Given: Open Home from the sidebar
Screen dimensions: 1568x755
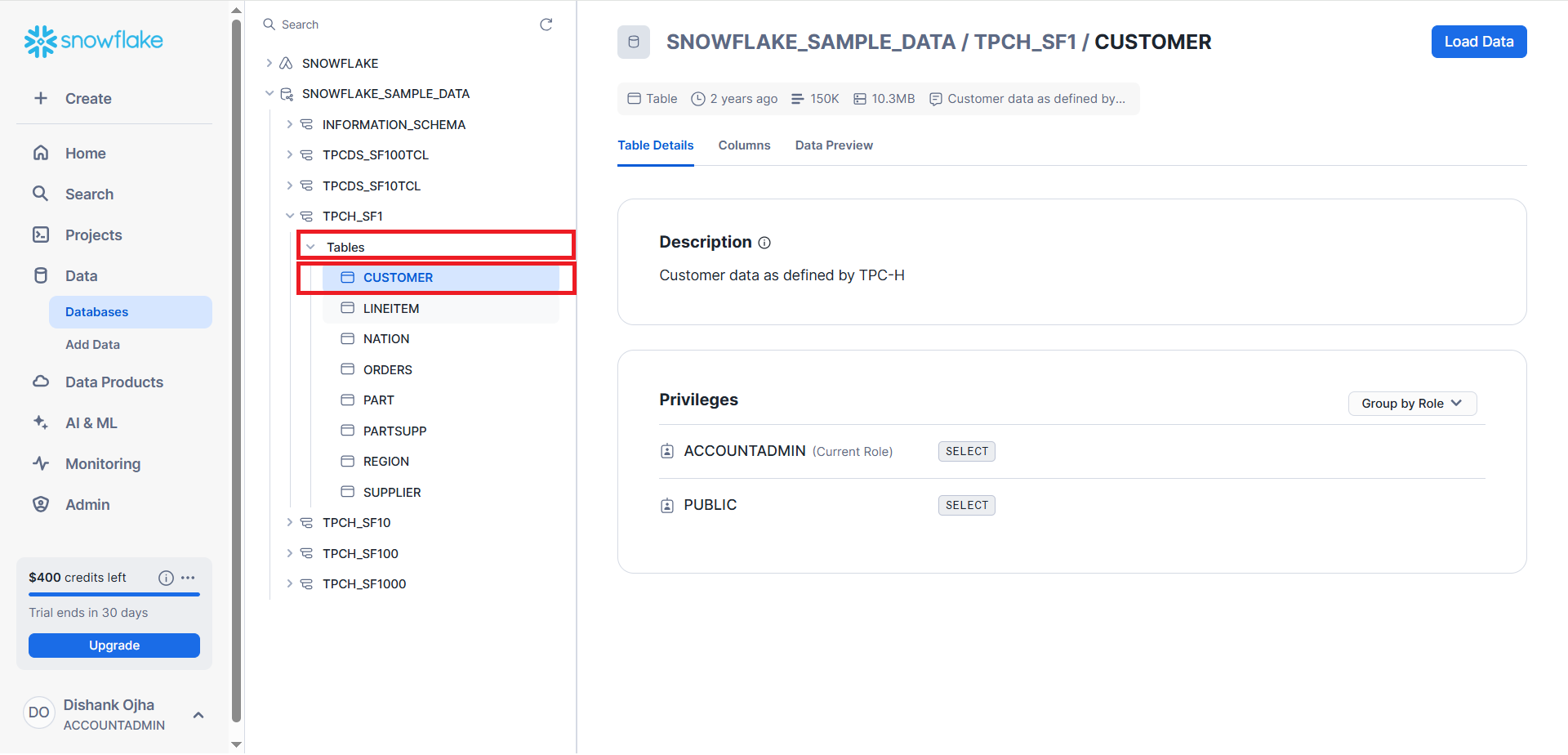Looking at the screenshot, I should pyautogui.click(x=85, y=153).
